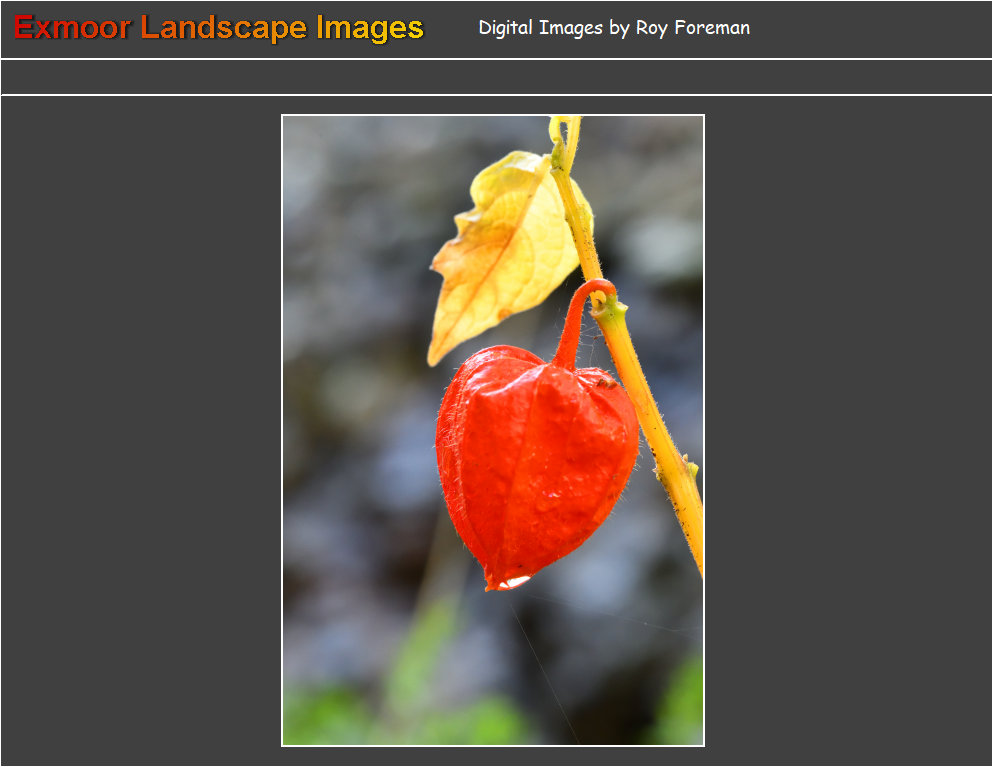Screen dimensions: 993x767
Task: Click the green node where stalk joins stem
Action: point(608,310)
